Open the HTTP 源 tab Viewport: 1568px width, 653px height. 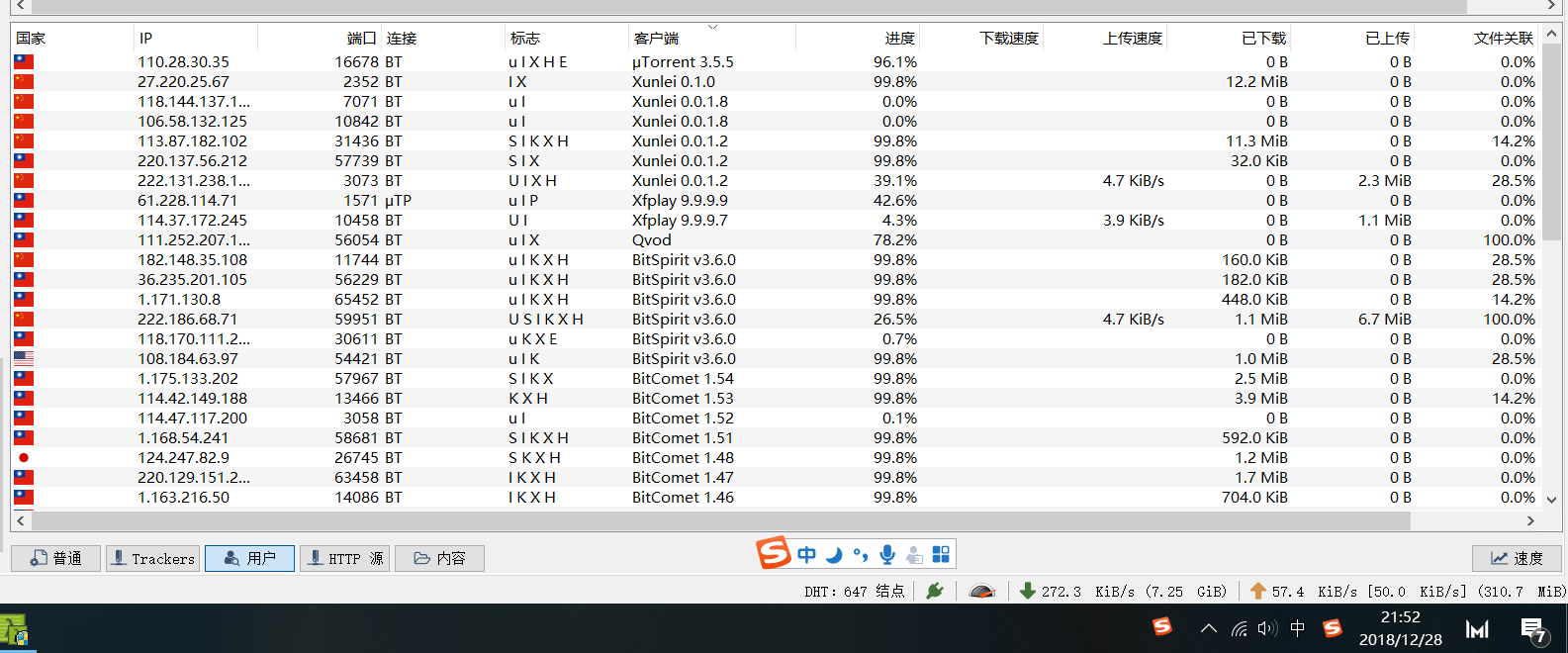click(344, 558)
